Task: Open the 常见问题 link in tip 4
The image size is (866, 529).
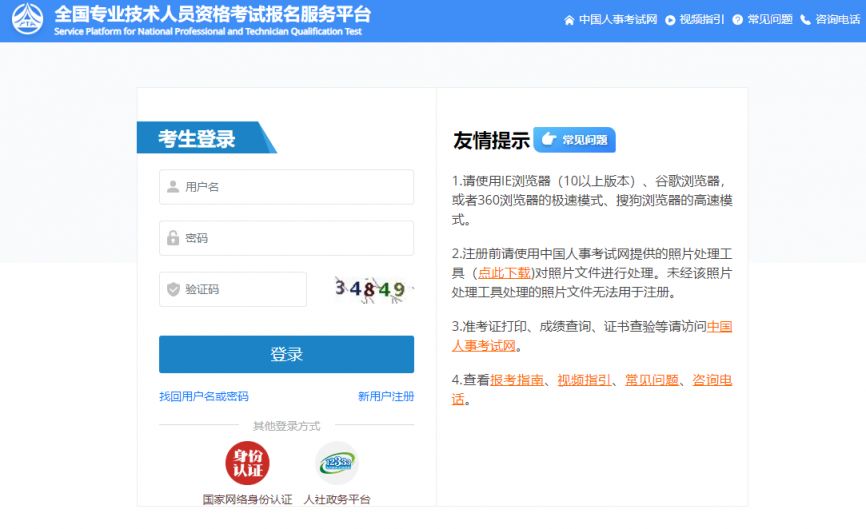Action: (652, 380)
